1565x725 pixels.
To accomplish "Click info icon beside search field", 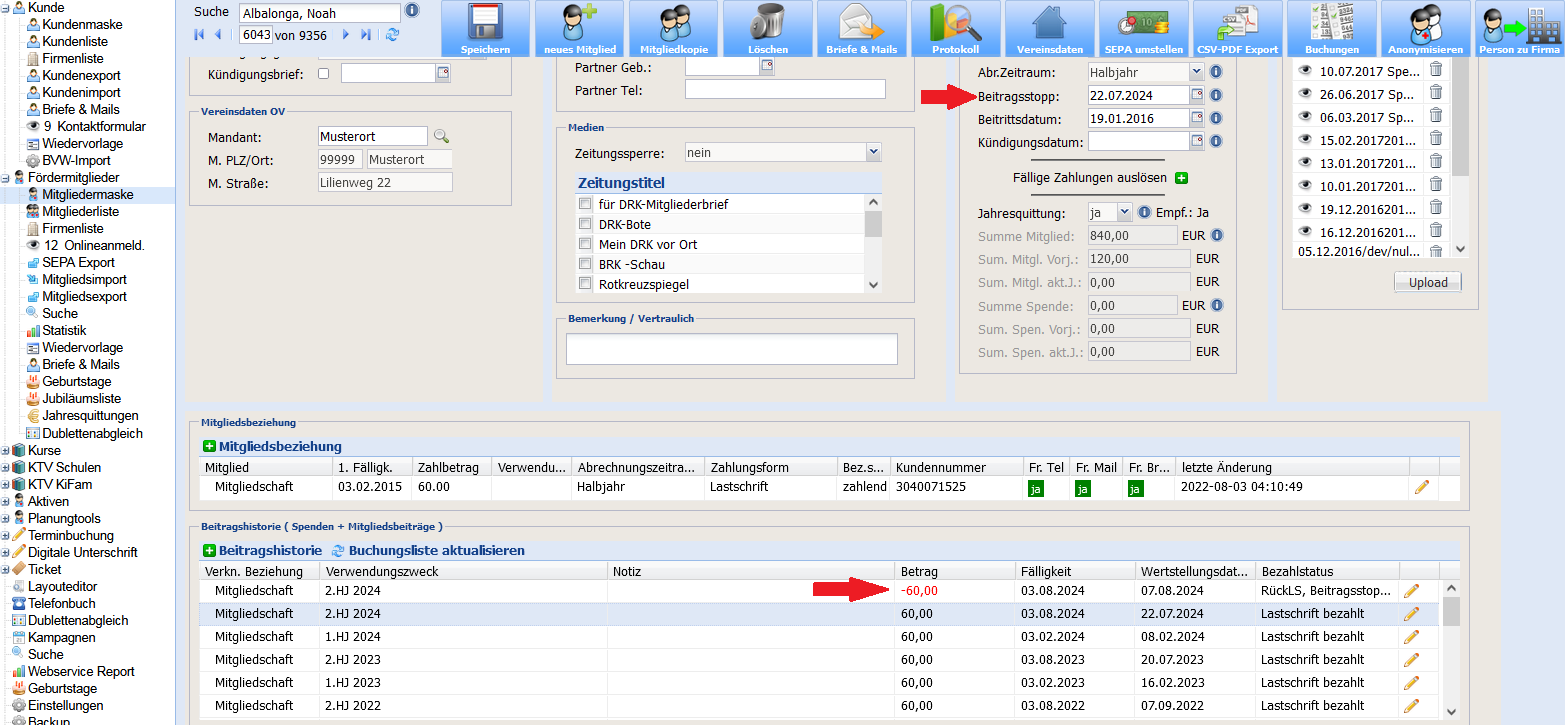I will (x=412, y=12).
